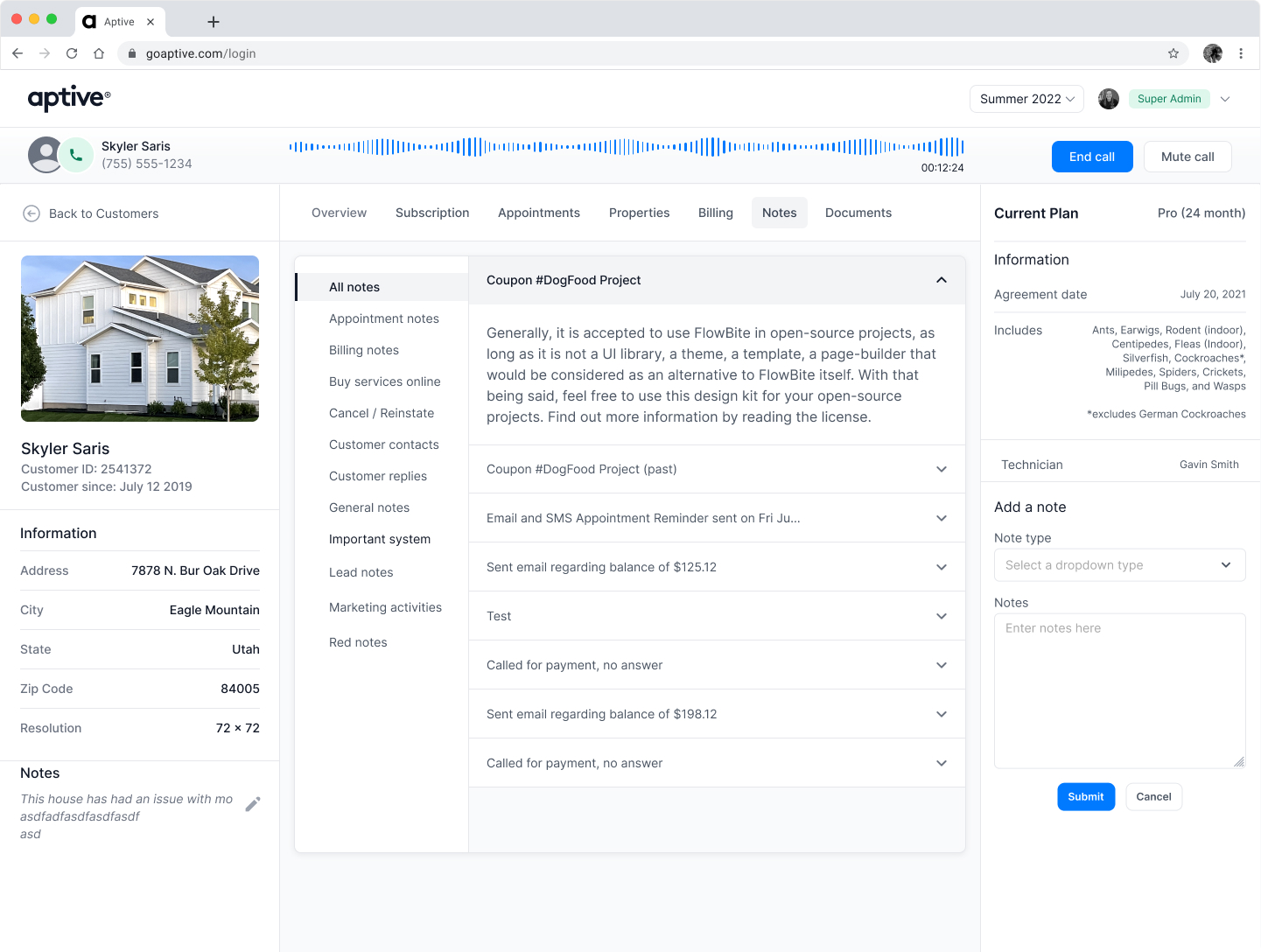This screenshot has width=1261, height=952.
Task: Click the call audio waveform
Action: pos(627,147)
